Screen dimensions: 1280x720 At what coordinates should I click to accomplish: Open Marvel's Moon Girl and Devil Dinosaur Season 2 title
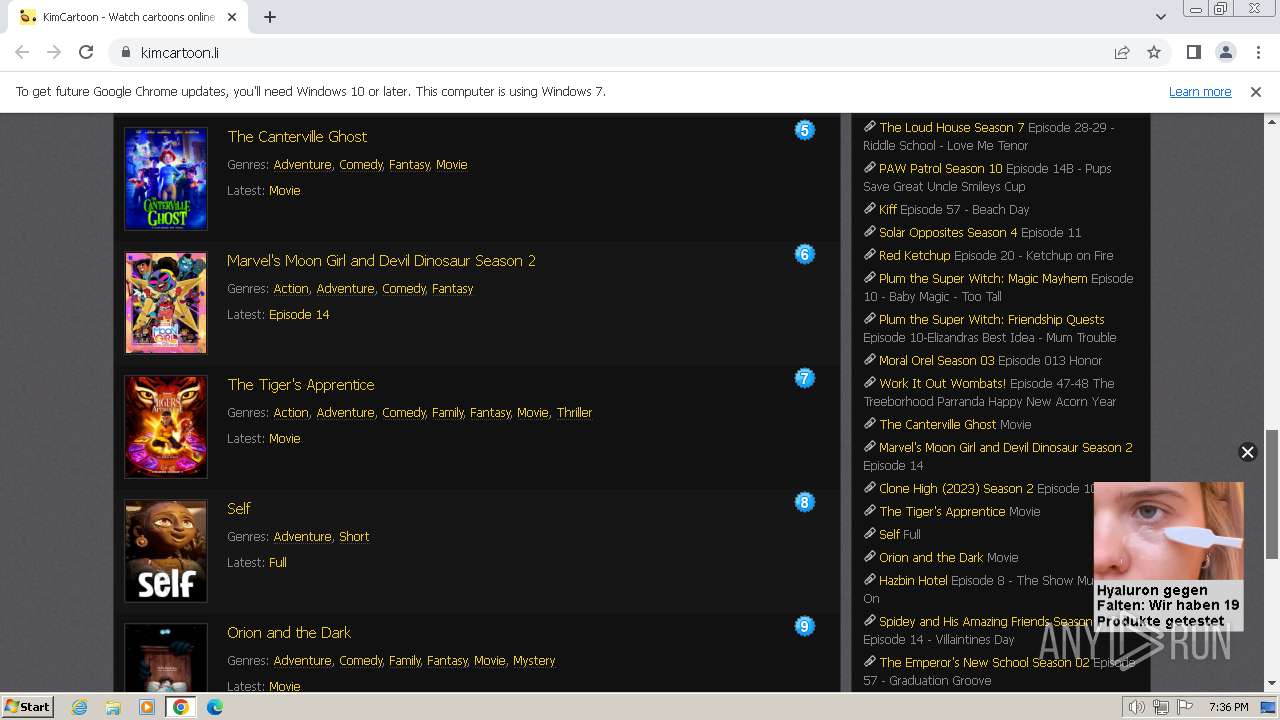point(381,260)
